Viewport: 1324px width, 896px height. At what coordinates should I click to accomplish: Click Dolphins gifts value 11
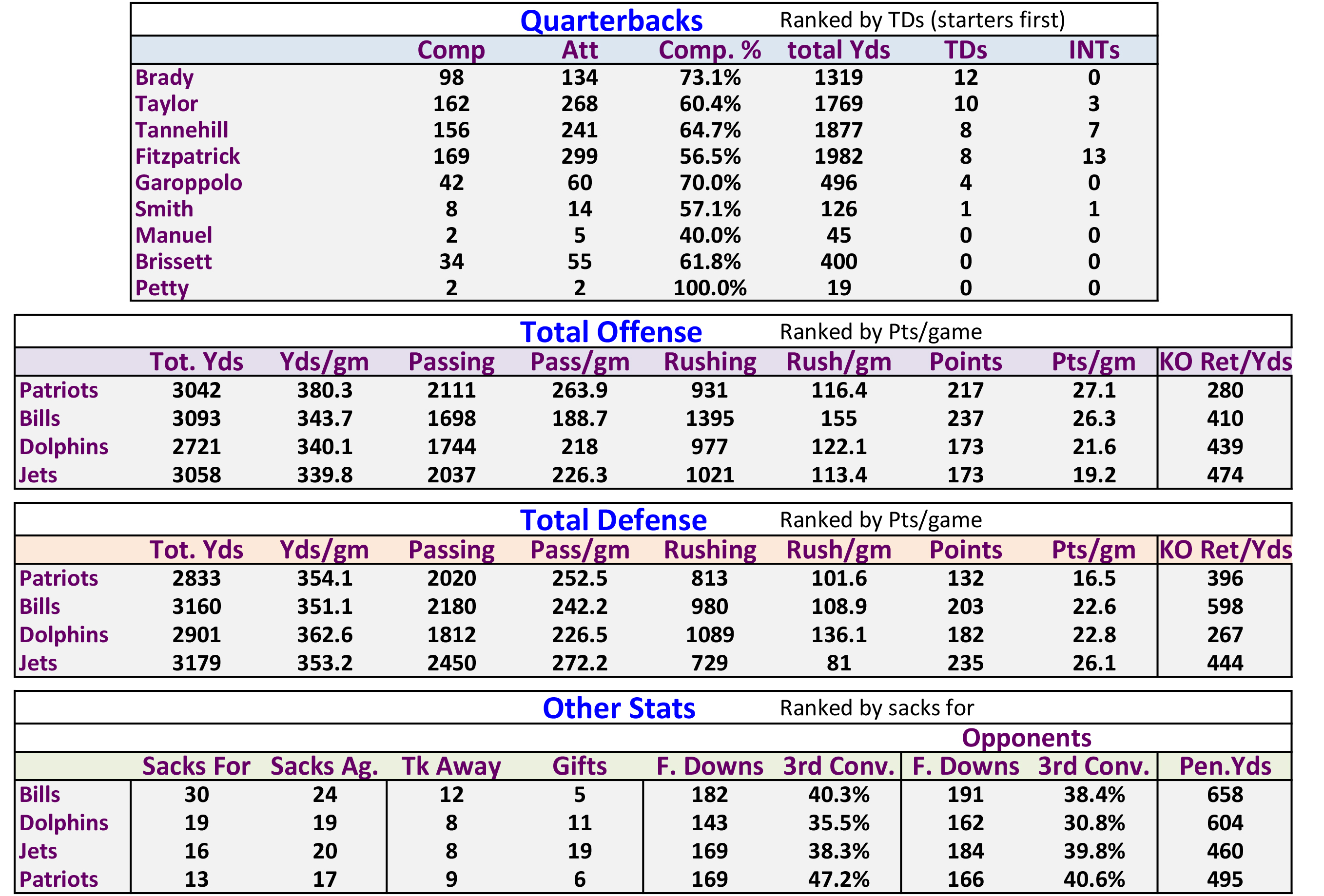pos(580,822)
